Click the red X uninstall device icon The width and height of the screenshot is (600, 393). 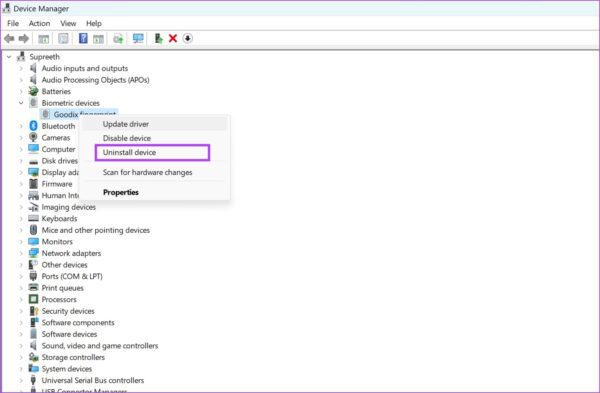pyautogui.click(x=173, y=38)
